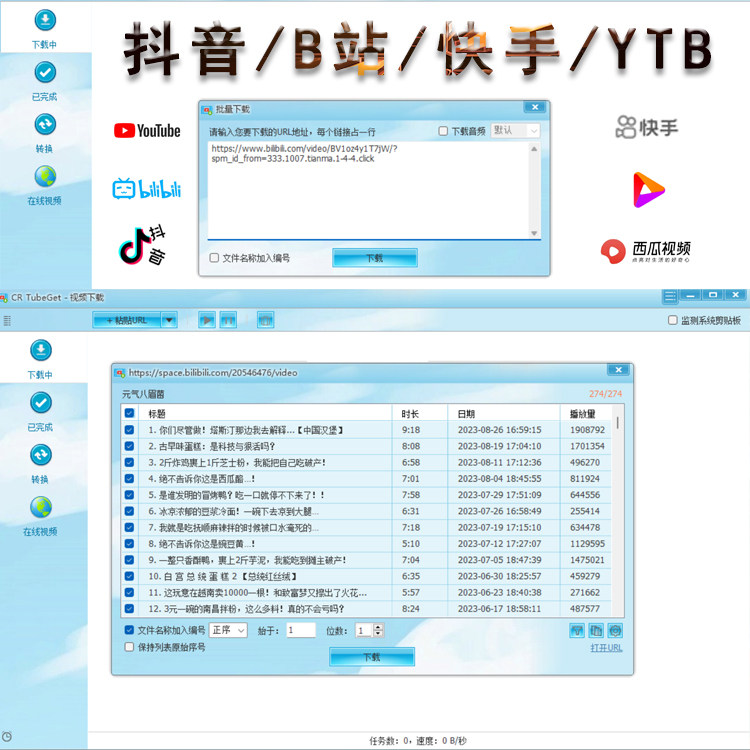Click the toolbar grip handle at left of 粘贴URL
The width and height of the screenshot is (750, 750).
(7, 320)
